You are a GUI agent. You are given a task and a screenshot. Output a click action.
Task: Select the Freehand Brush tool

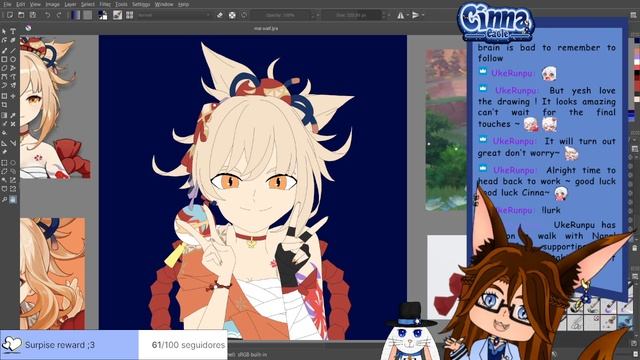tap(4, 50)
